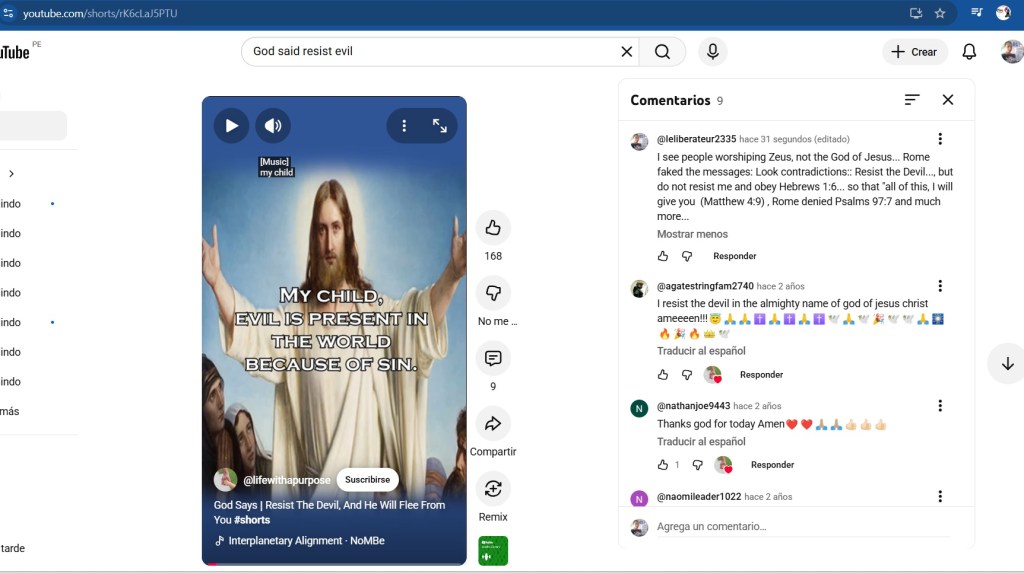The width and height of the screenshot is (1024, 574).
Task: Click the comments icon beside video
Action: coord(493,358)
